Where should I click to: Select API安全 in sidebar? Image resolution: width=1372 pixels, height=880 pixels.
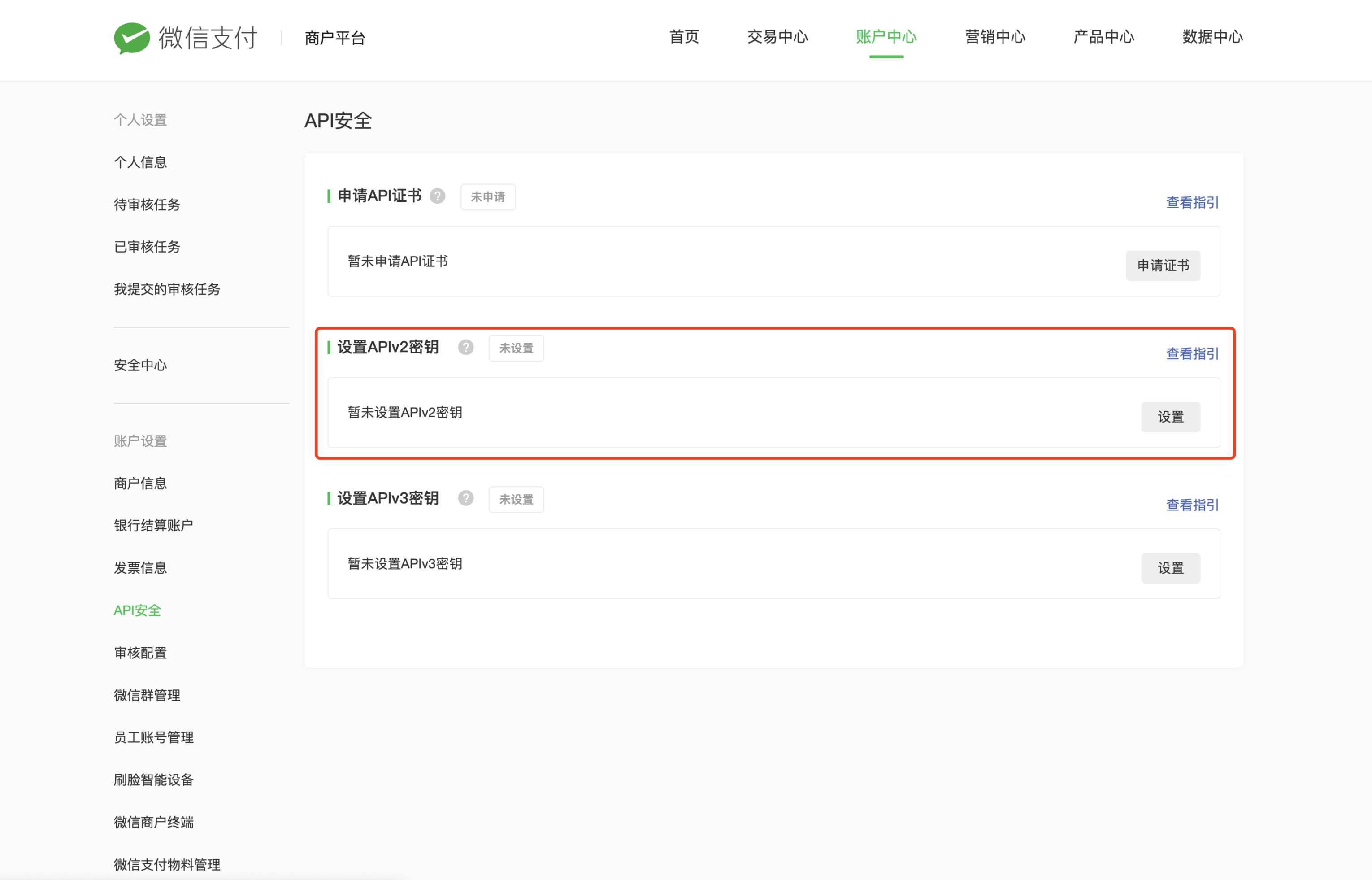pos(137,610)
